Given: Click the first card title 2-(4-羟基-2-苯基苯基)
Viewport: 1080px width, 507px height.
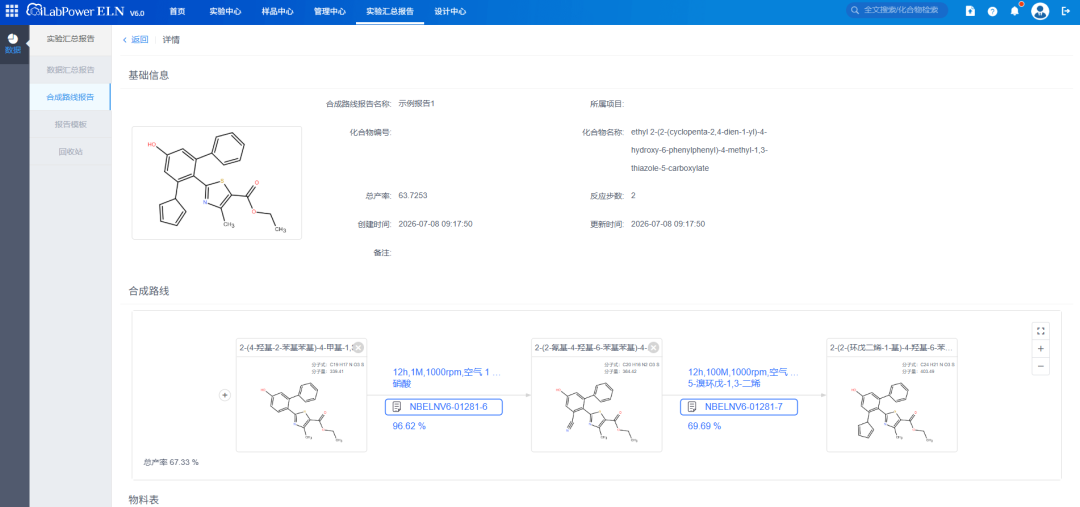Looking at the screenshot, I should (x=295, y=348).
